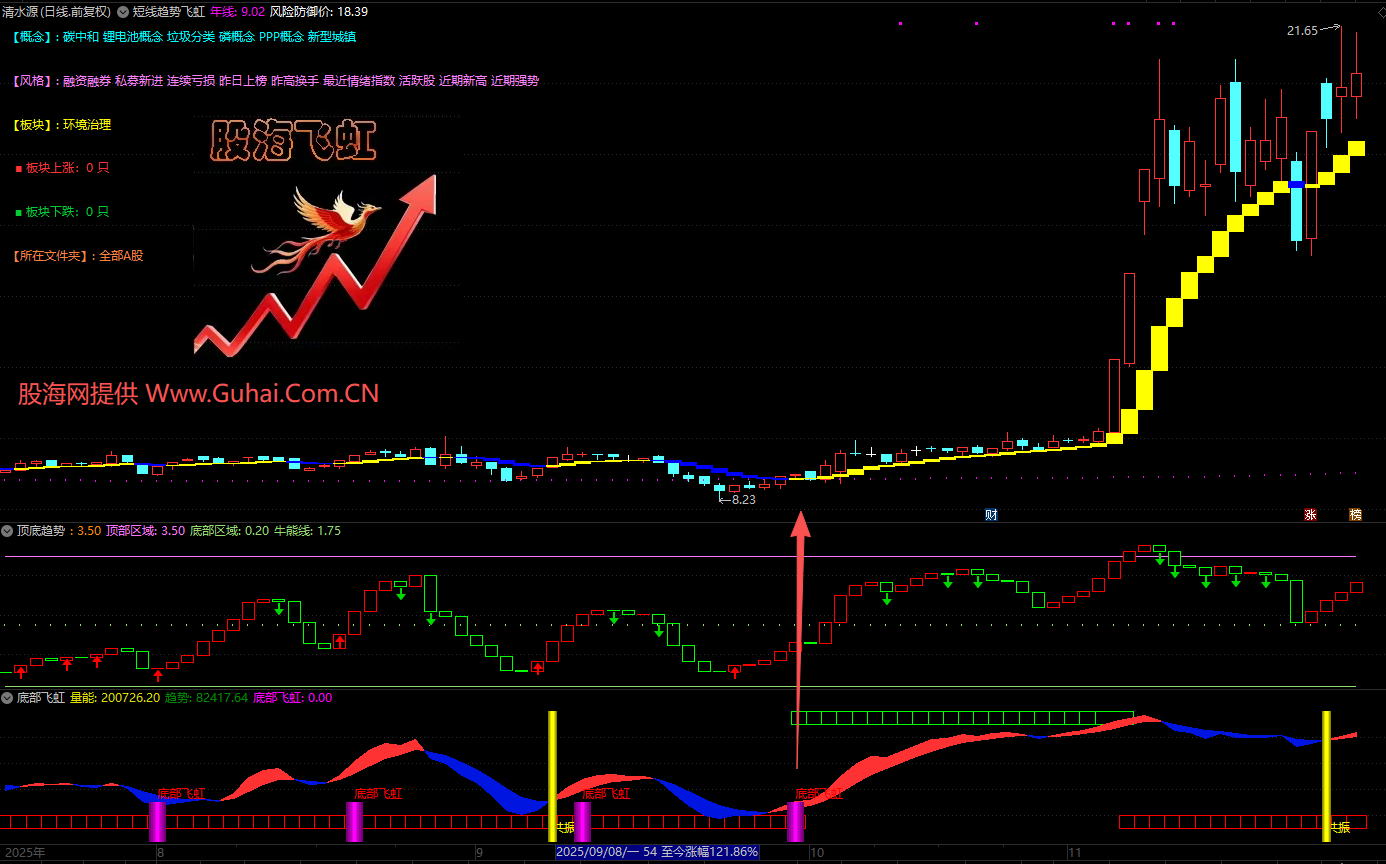1386x864 pixels.
Task: Open the 环境治理 sector link
Action: [87, 125]
